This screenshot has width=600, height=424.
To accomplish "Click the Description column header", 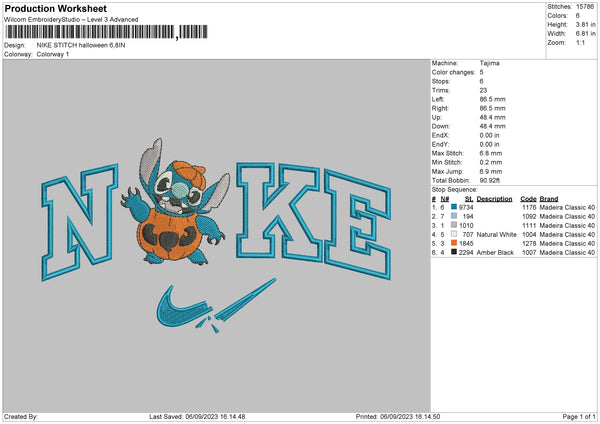I will pyautogui.click(x=494, y=199).
